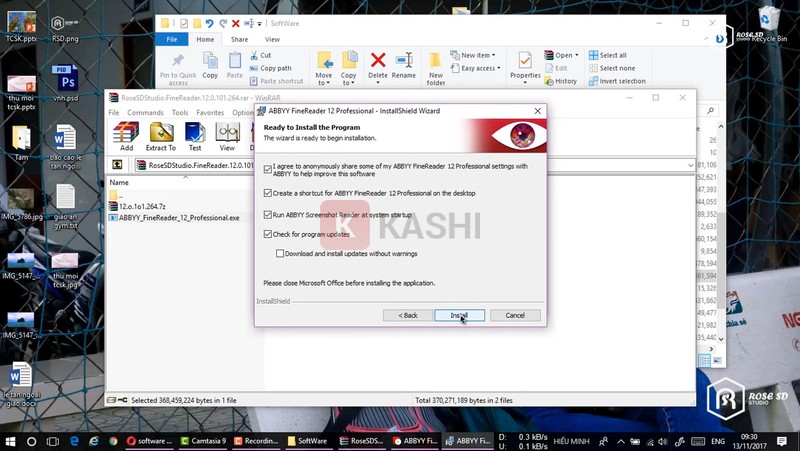Uncheck the anonymous settings sharing checkbox

pos(268,170)
